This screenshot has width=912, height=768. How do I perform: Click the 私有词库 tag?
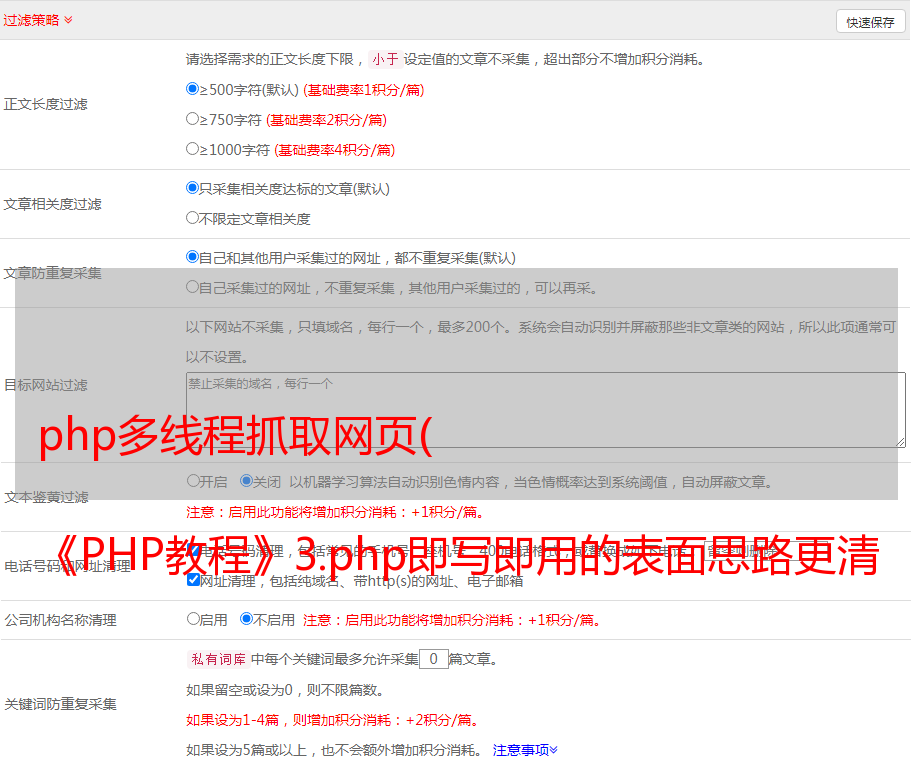pos(219,659)
